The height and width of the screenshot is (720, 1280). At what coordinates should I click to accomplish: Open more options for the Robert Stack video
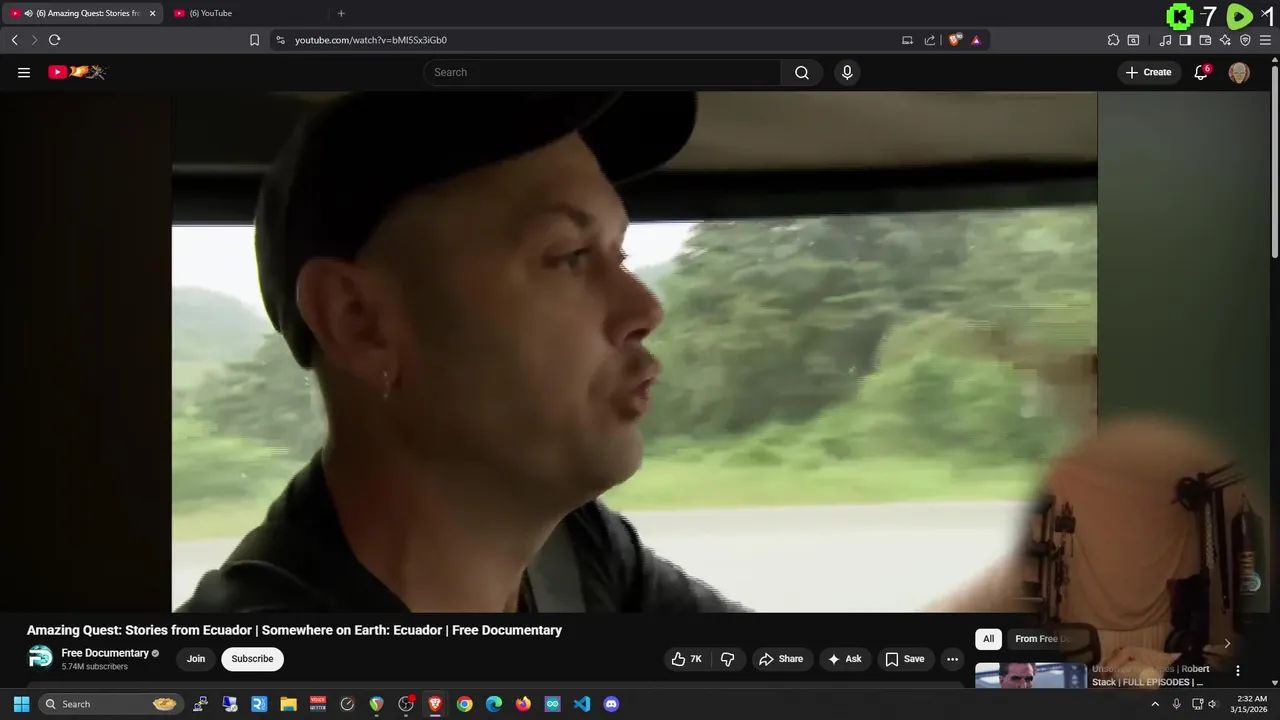1237,671
